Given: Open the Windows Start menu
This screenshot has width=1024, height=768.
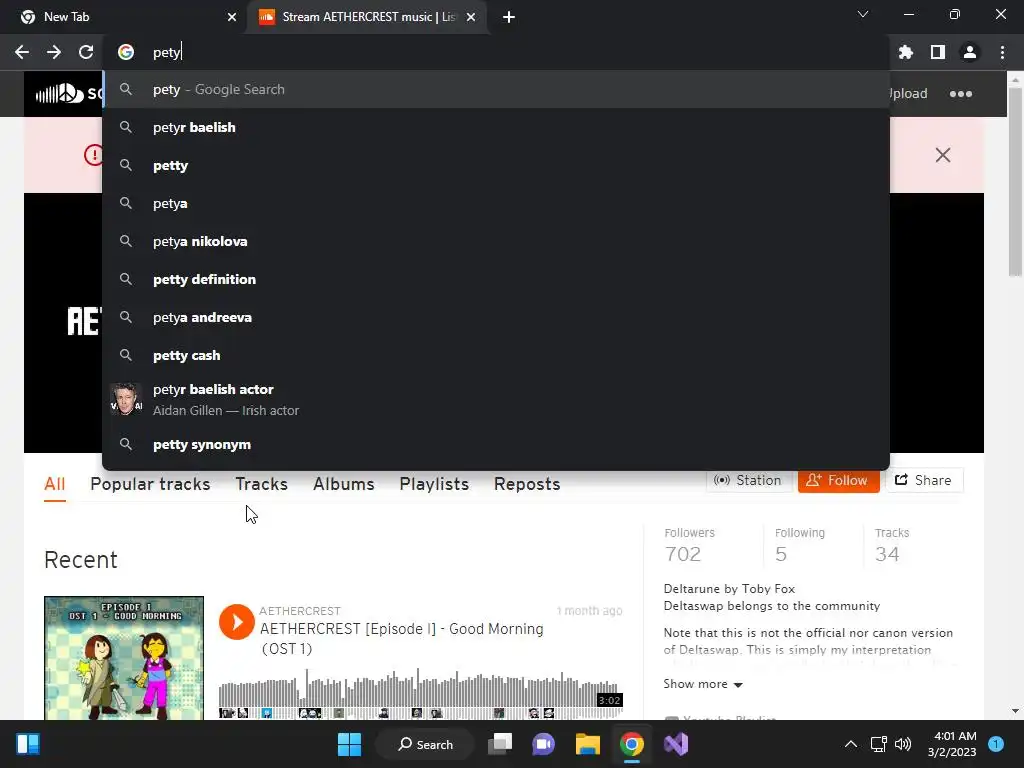Looking at the screenshot, I should coord(349,744).
